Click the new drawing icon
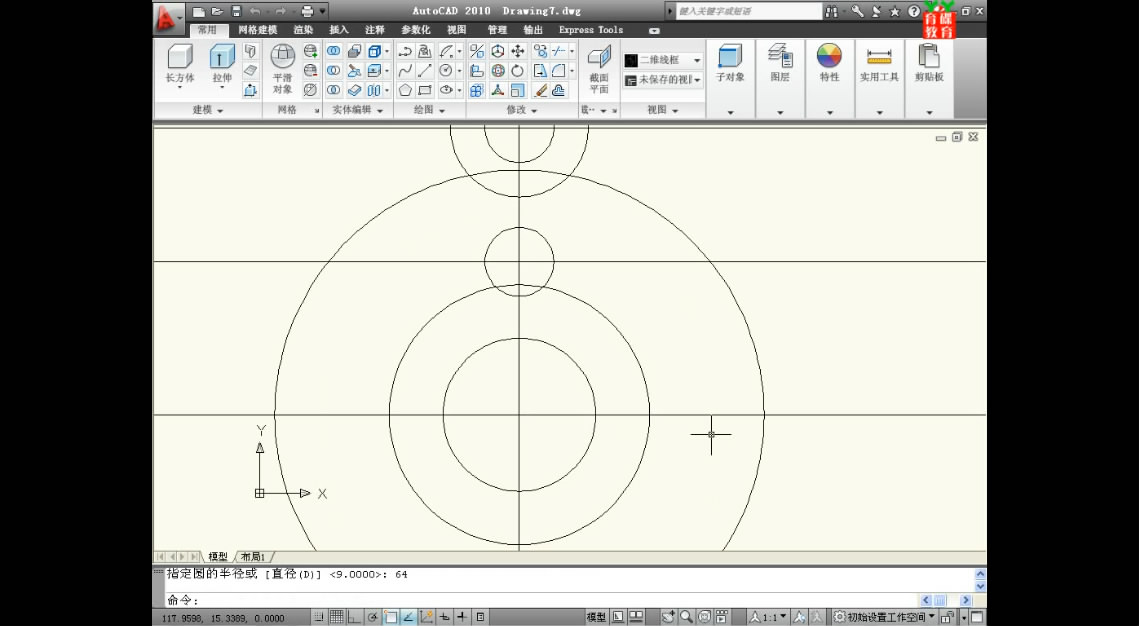1139x626 pixels. point(198,11)
